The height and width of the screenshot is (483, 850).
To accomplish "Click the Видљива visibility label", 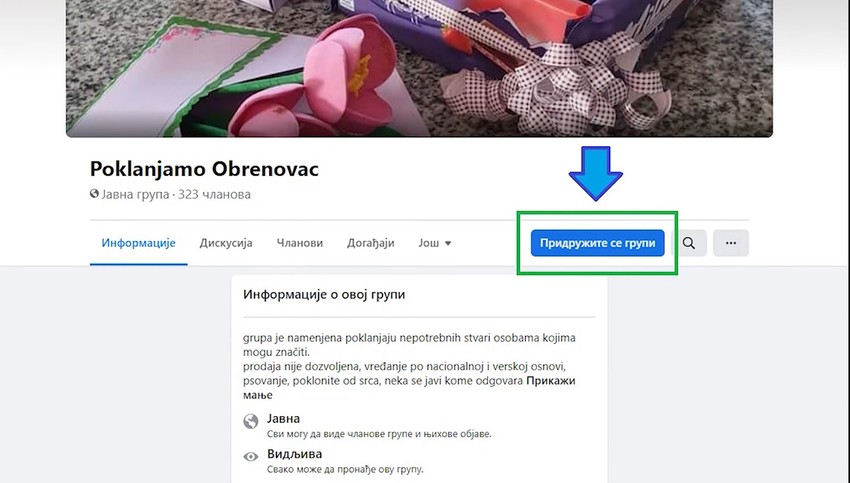I will point(294,454).
